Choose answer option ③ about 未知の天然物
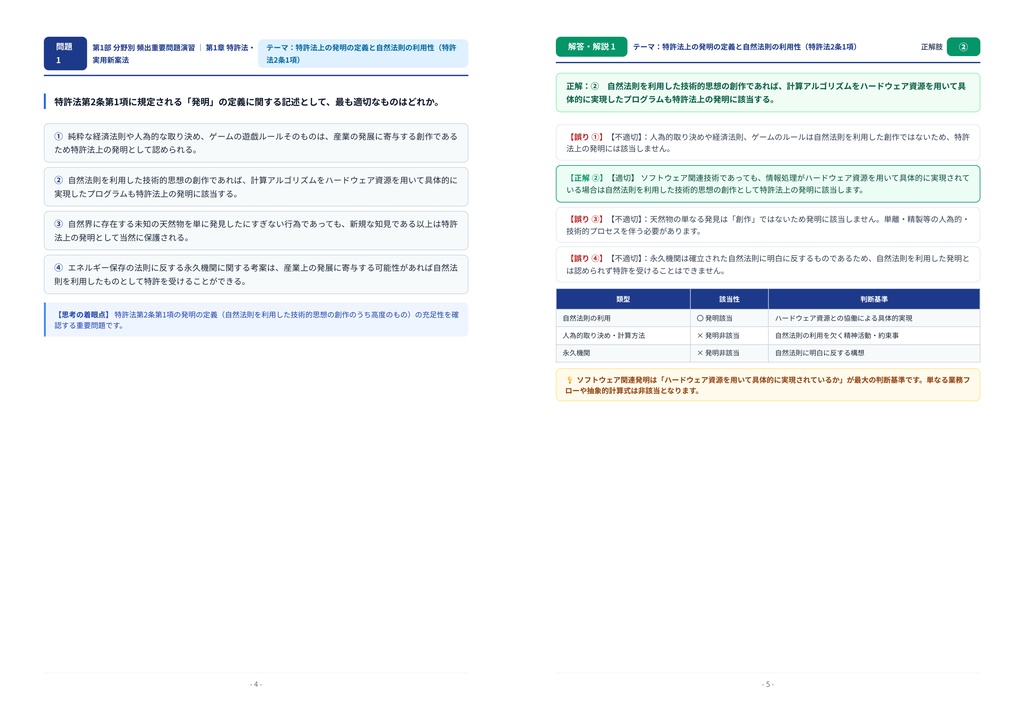 tap(256, 230)
